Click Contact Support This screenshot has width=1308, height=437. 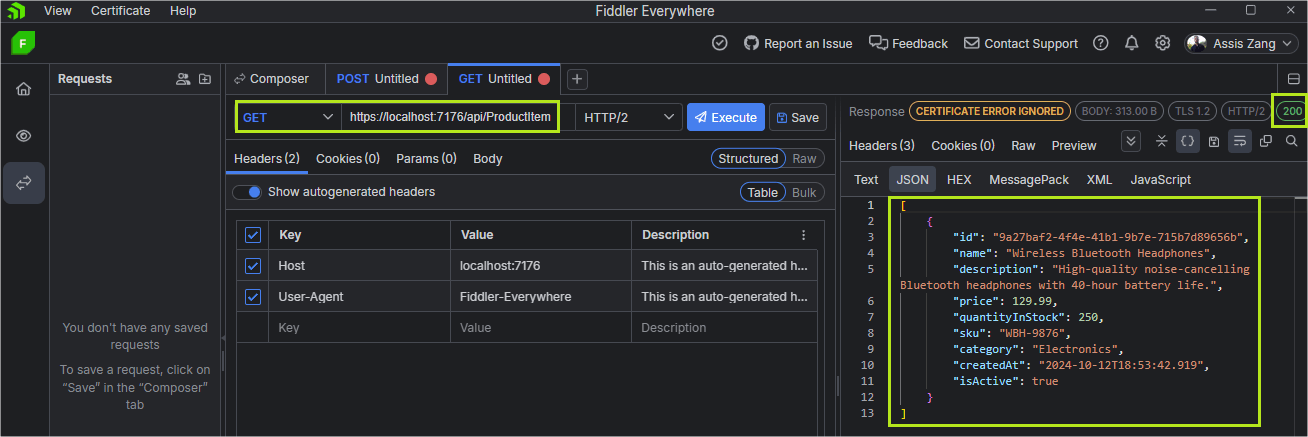[1021, 43]
